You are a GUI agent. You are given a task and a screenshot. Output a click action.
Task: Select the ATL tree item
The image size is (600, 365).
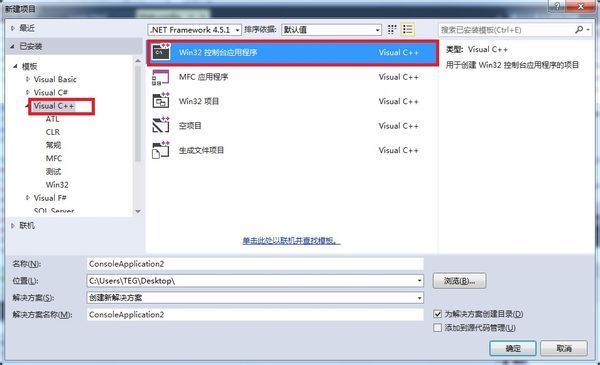[x=52, y=119]
